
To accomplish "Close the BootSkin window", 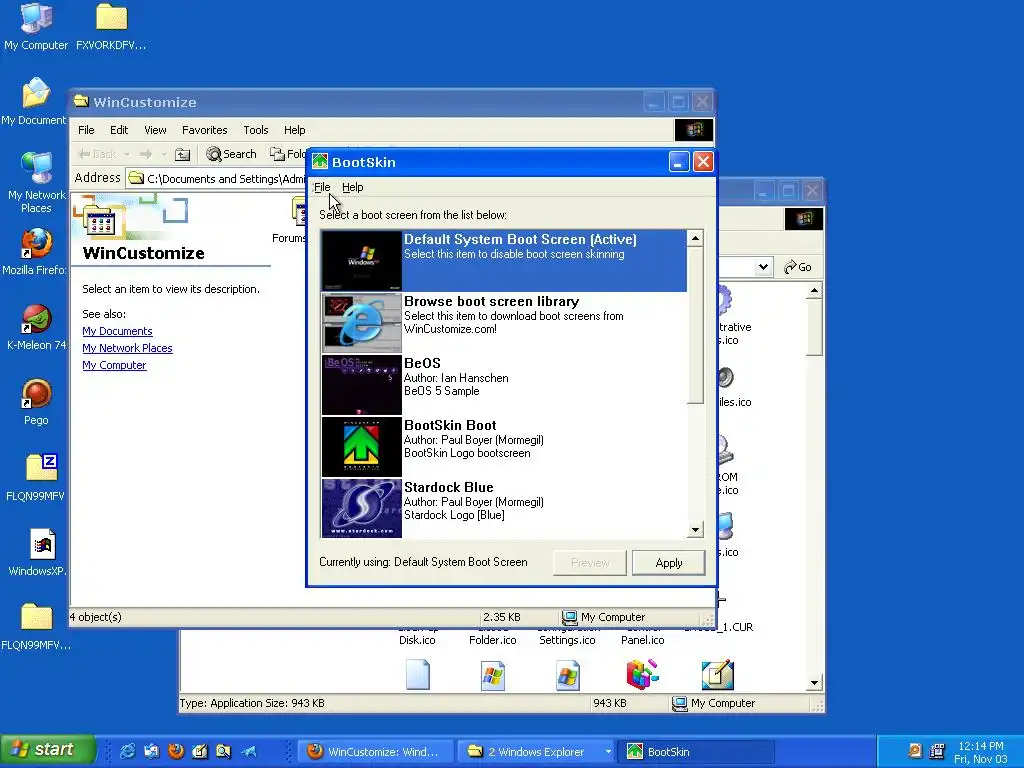I will (x=703, y=162).
